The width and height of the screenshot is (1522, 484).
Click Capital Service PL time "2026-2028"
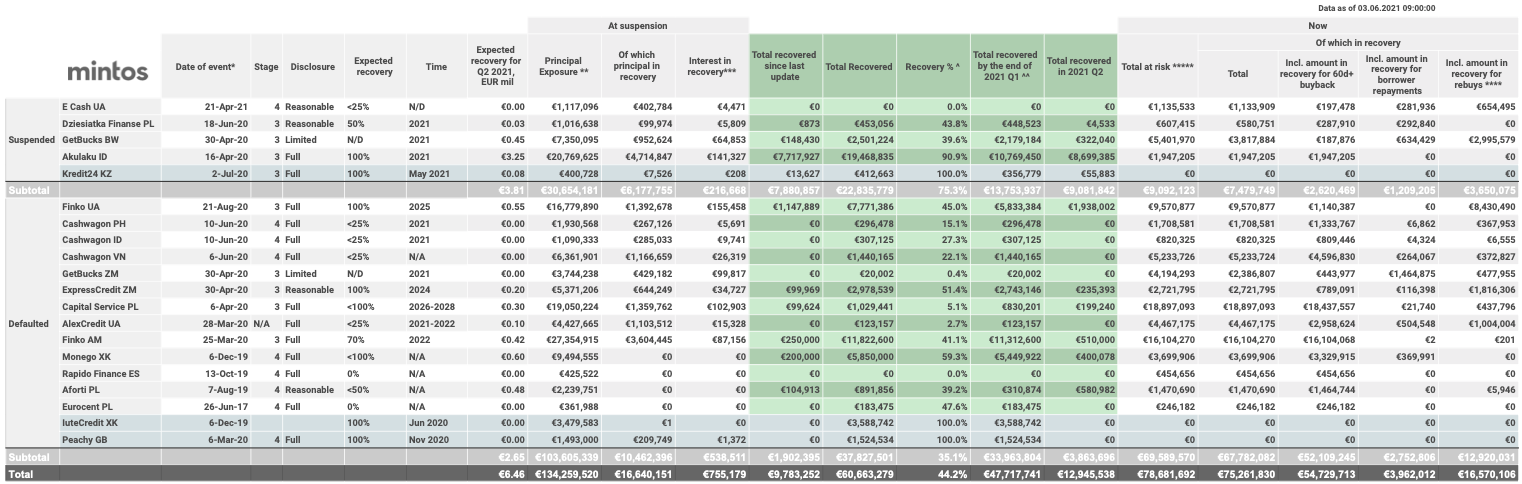430,306
